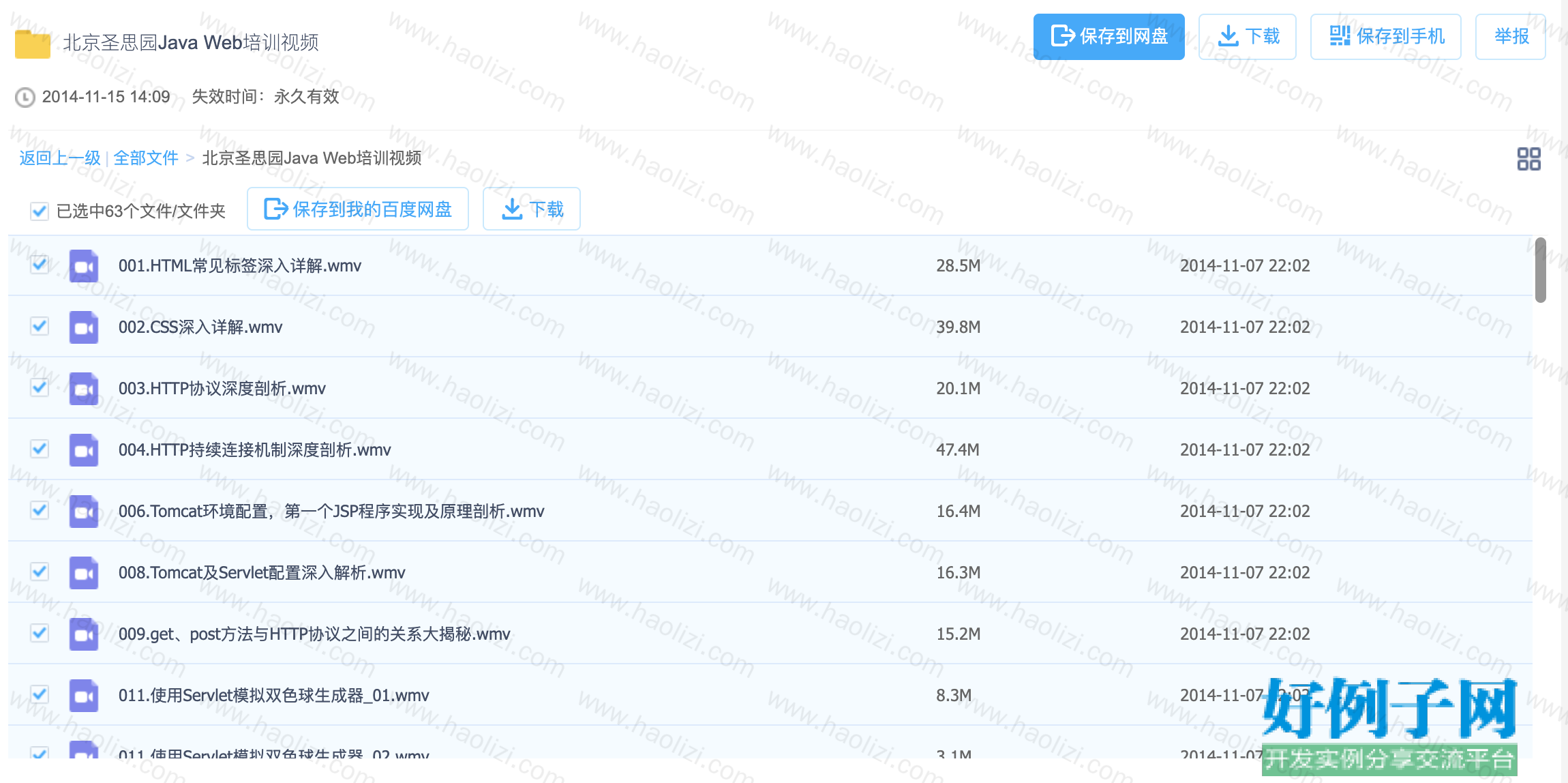Uncheck 009.get、post方法 file checkbox
The height and width of the screenshot is (783, 1568).
[40, 632]
